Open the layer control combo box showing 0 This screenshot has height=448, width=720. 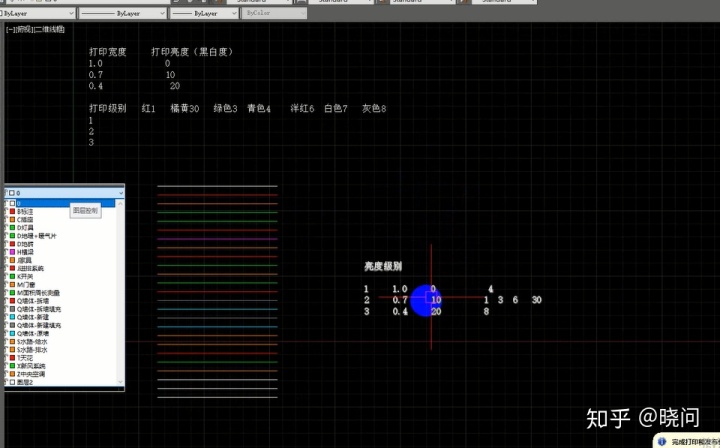tap(64, 193)
